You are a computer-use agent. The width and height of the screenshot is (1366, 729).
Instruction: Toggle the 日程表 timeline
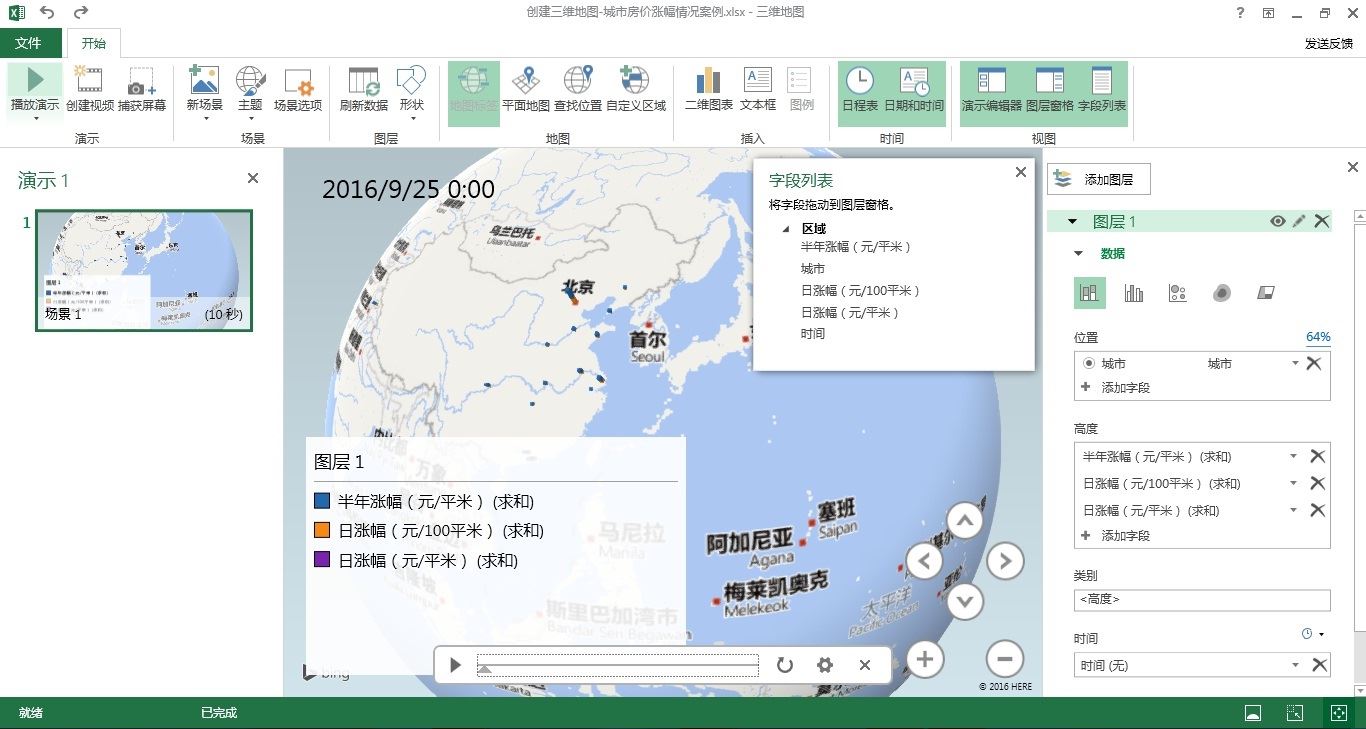(860, 93)
